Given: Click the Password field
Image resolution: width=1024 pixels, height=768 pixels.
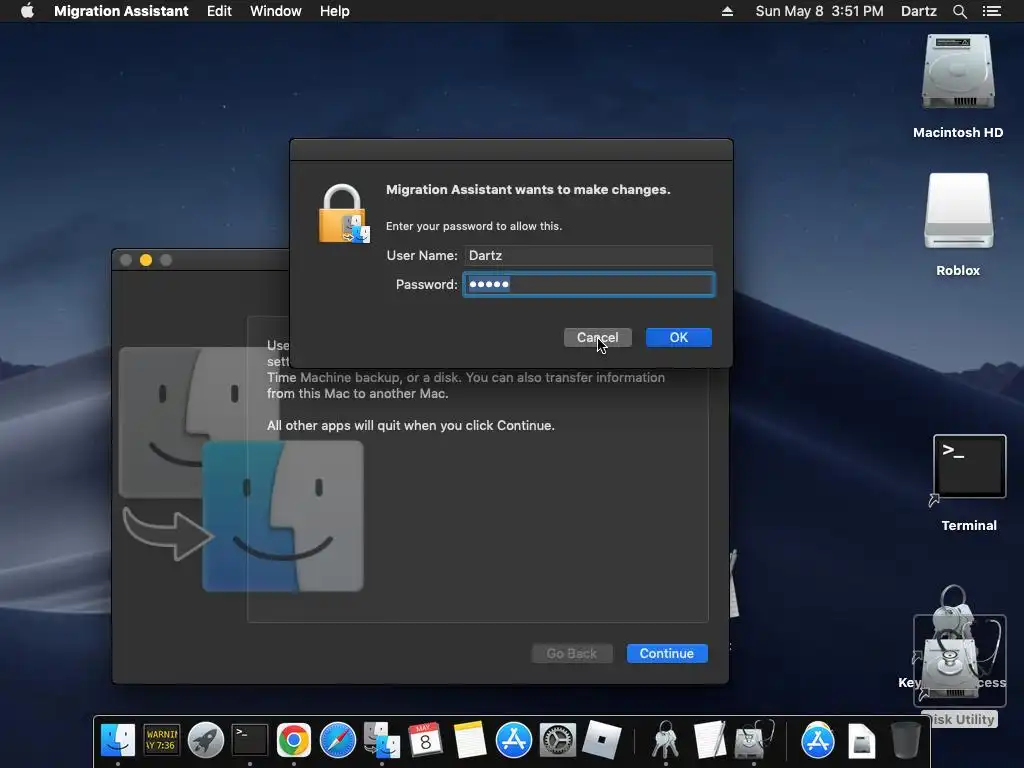Looking at the screenshot, I should 589,285.
